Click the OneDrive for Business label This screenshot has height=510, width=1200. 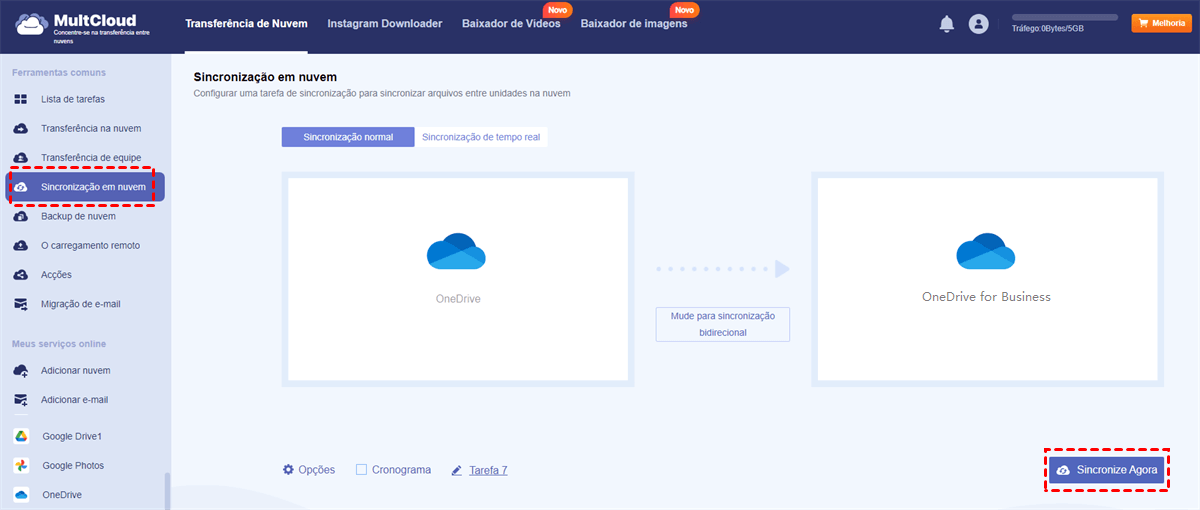click(986, 297)
